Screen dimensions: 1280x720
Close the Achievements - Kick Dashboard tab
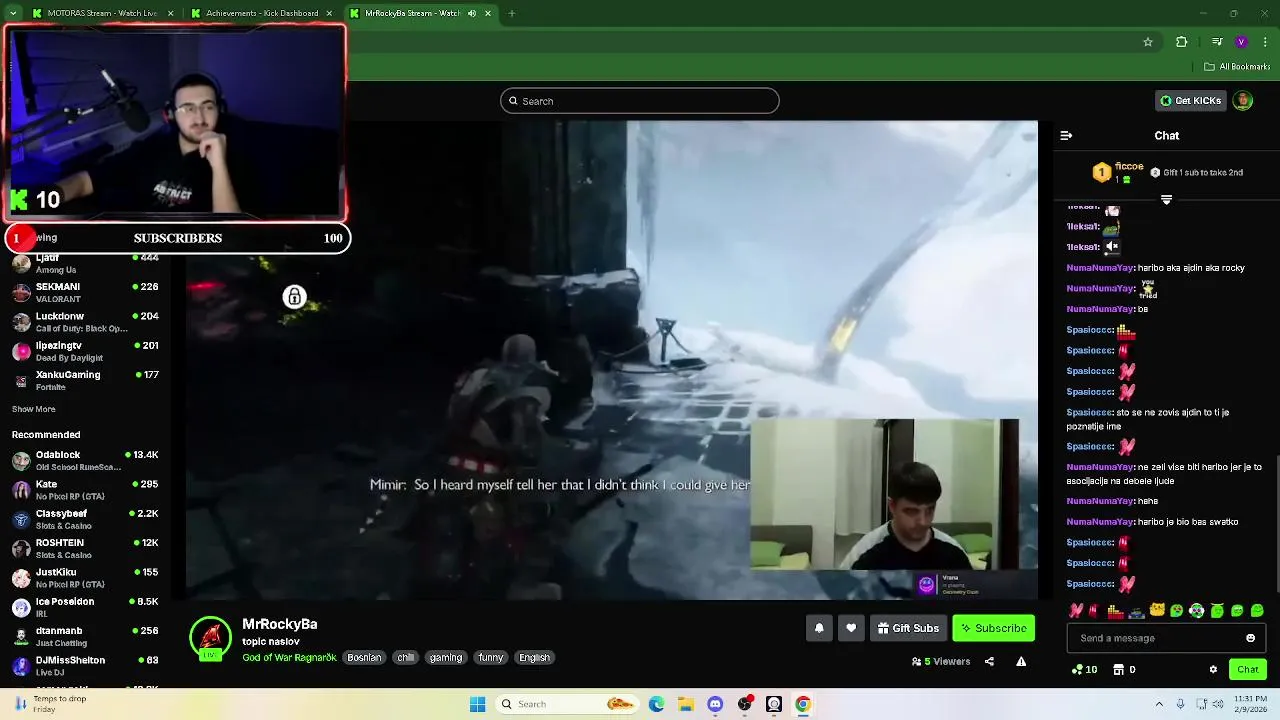point(329,13)
